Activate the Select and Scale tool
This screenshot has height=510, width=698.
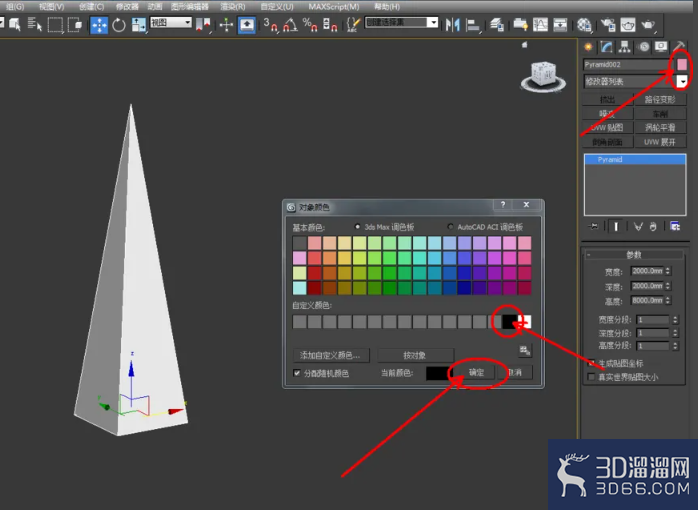[139, 24]
